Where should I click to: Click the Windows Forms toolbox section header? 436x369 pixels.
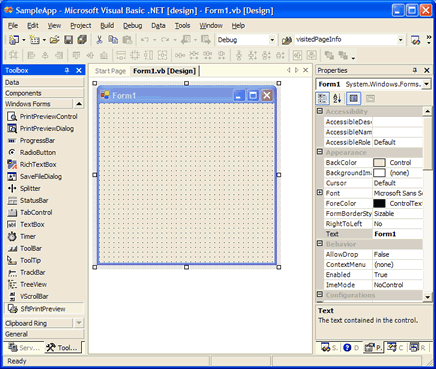pyautogui.click(x=38, y=104)
